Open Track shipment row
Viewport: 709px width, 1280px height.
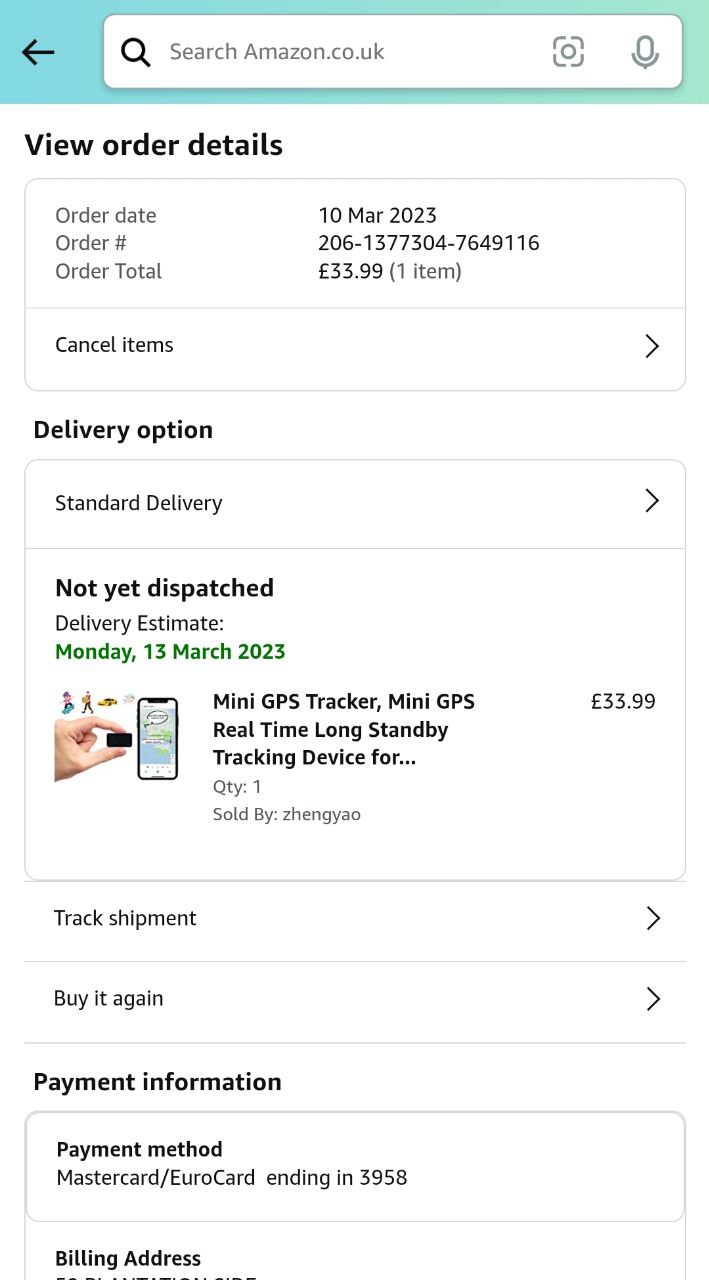[x=125, y=918]
